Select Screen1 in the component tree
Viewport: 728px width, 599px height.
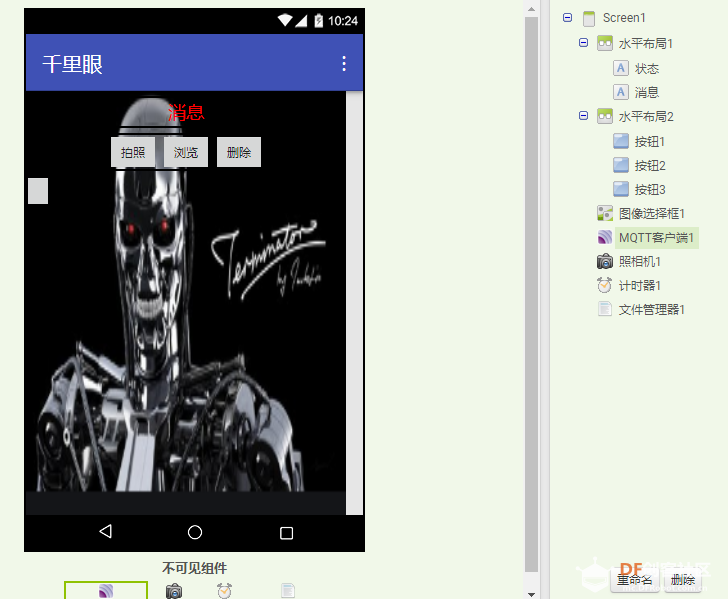pos(624,18)
